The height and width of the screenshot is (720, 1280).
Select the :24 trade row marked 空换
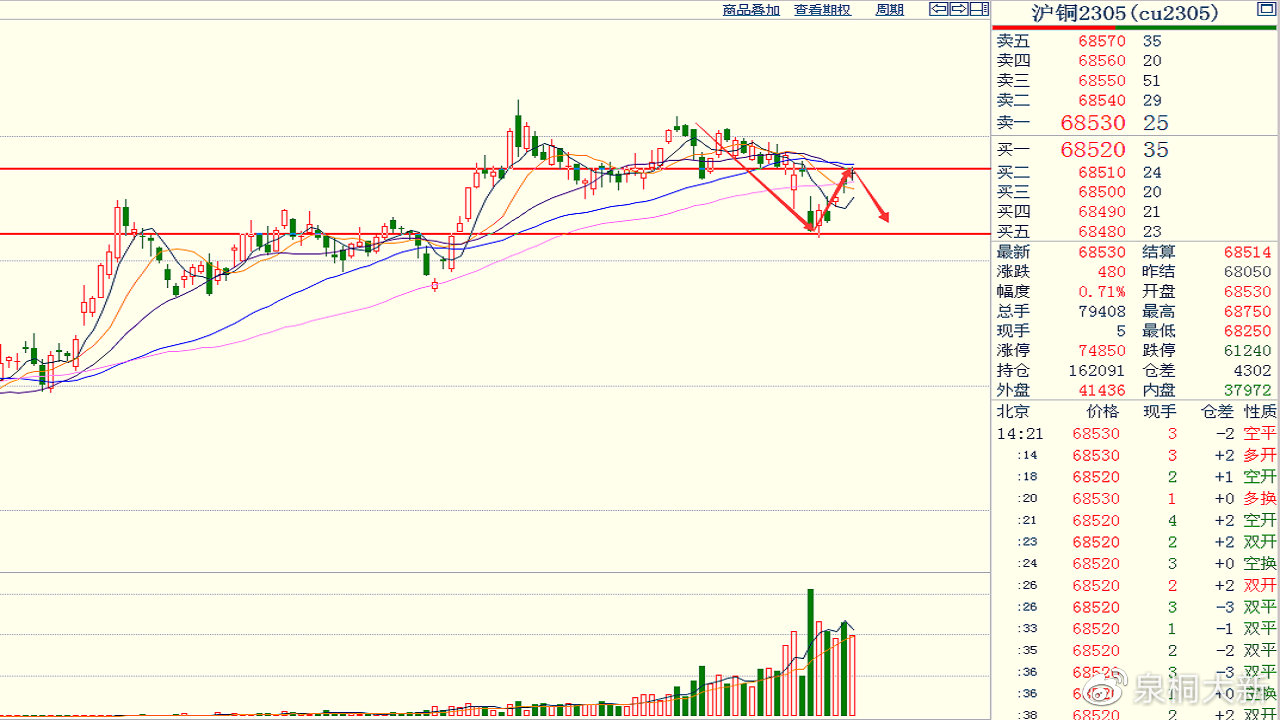(x=1136, y=564)
